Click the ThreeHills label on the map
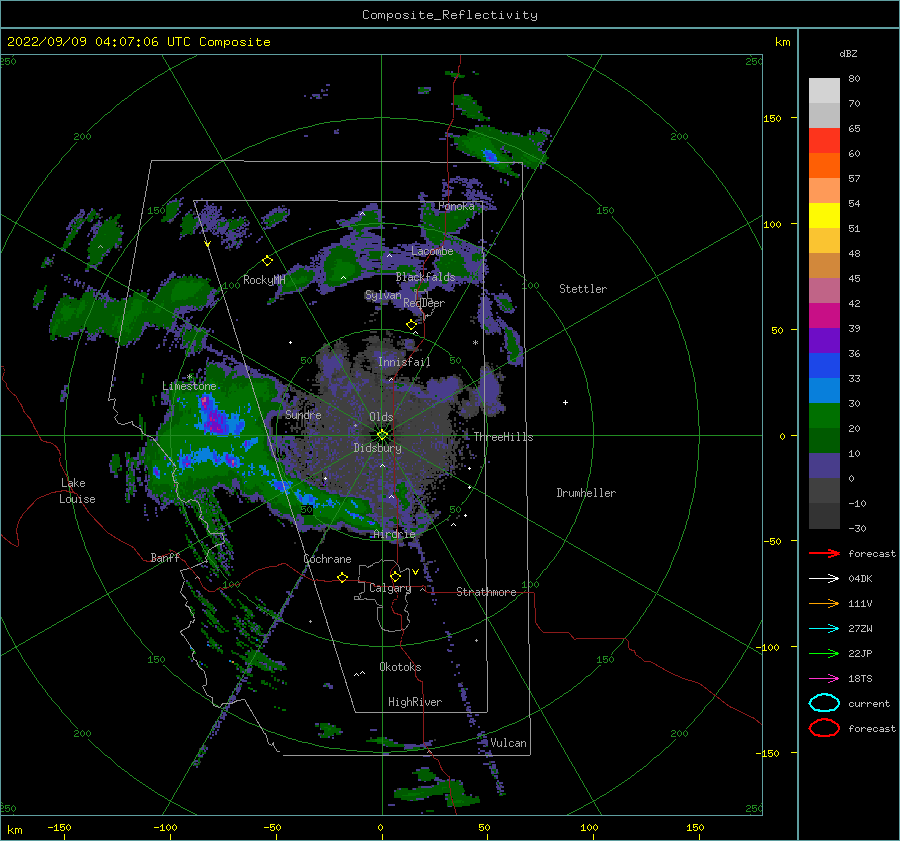The height and width of the screenshot is (841, 900). click(x=503, y=437)
